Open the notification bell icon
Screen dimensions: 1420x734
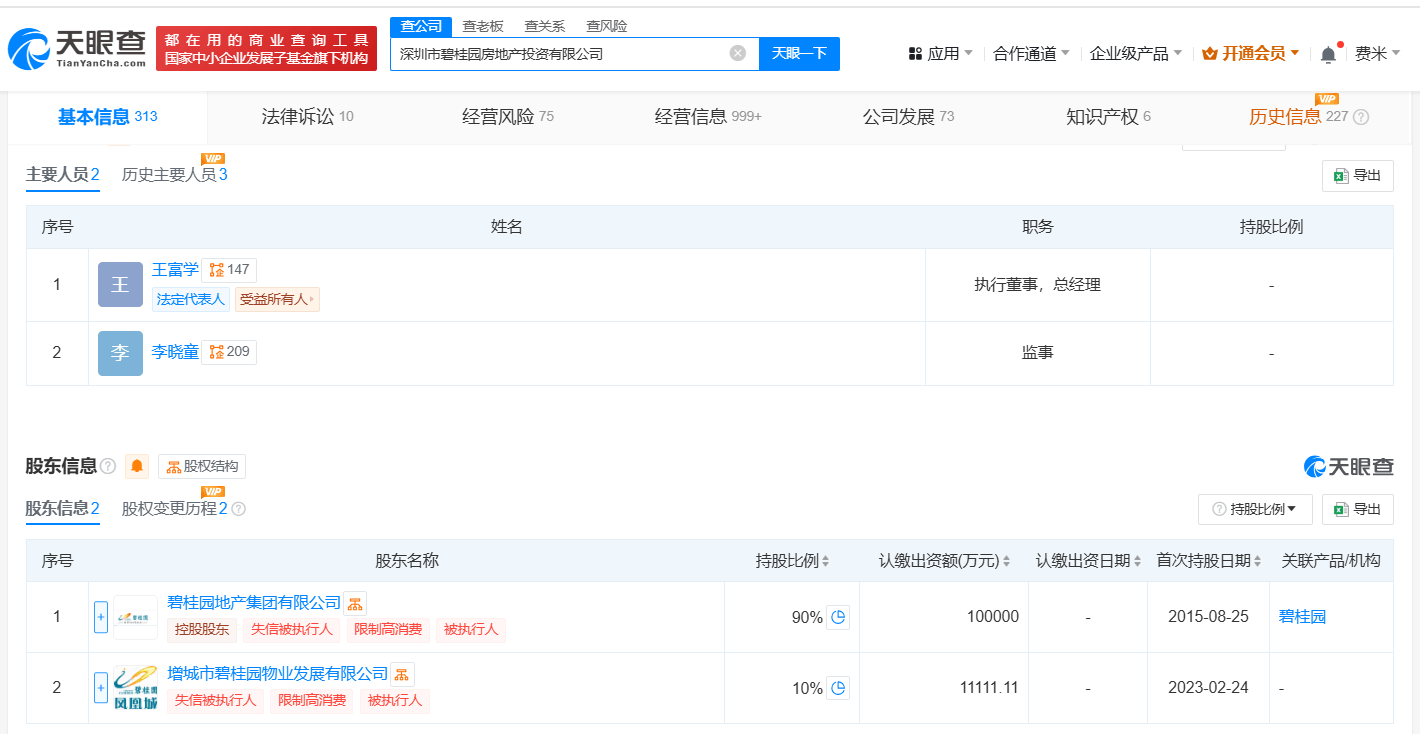(x=1328, y=54)
